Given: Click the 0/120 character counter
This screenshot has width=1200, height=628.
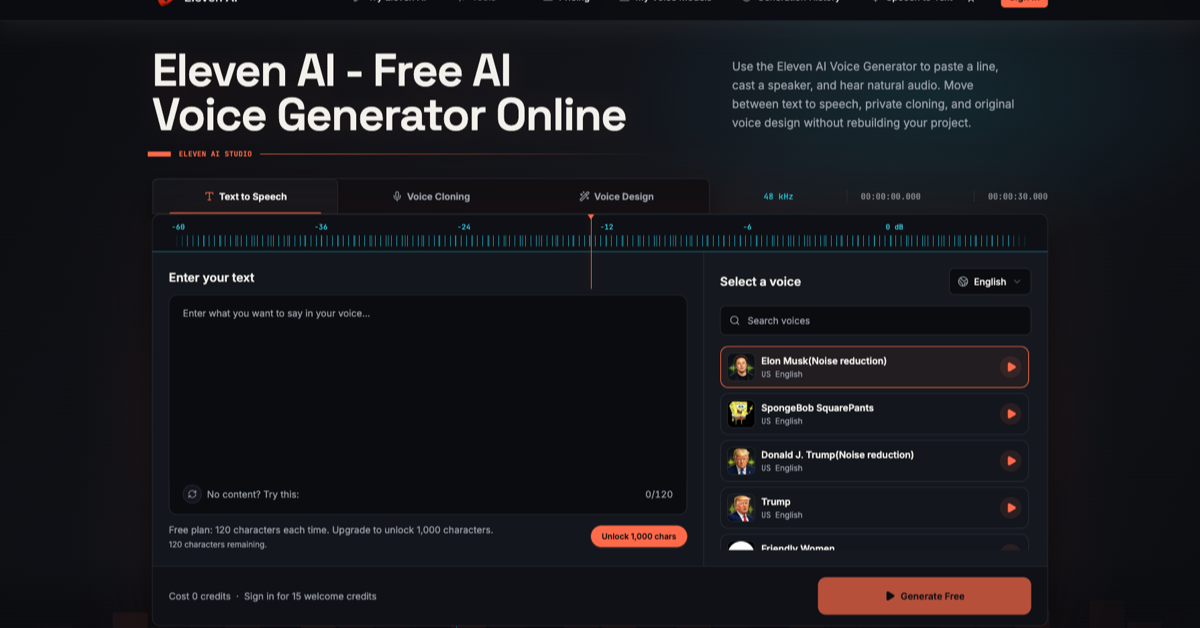Looking at the screenshot, I should [x=659, y=494].
